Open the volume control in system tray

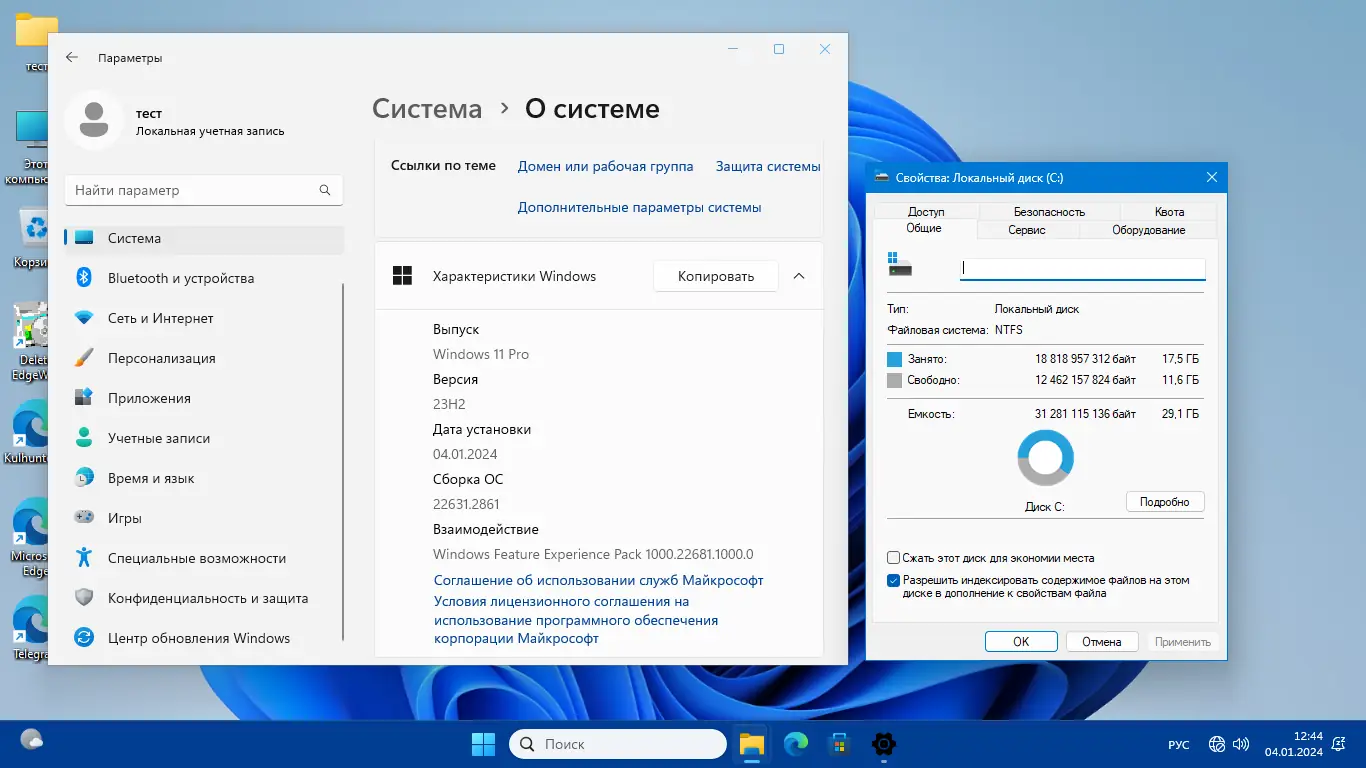click(1241, 744)
